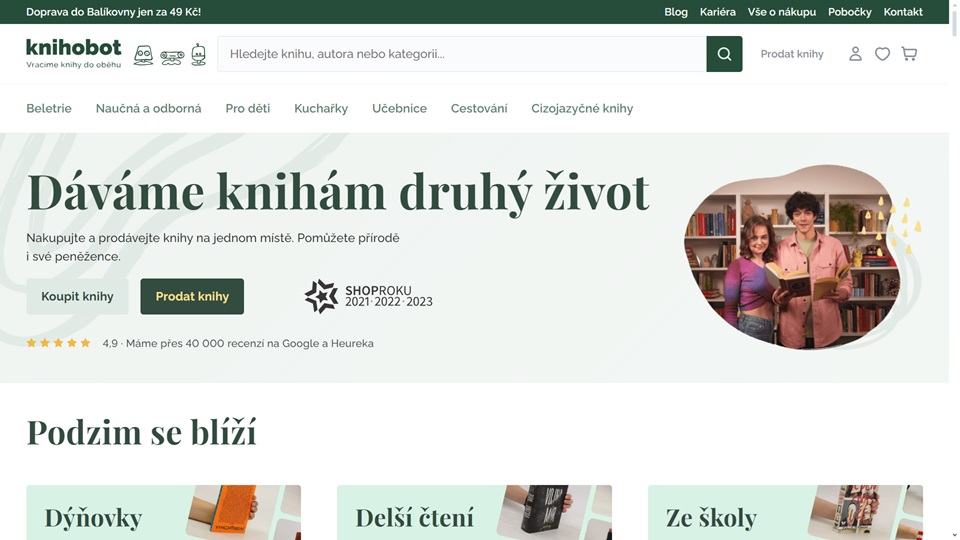Open the wishlist heart icon
This screenshot has height=540, width=960.
click(x=882, y=54)
